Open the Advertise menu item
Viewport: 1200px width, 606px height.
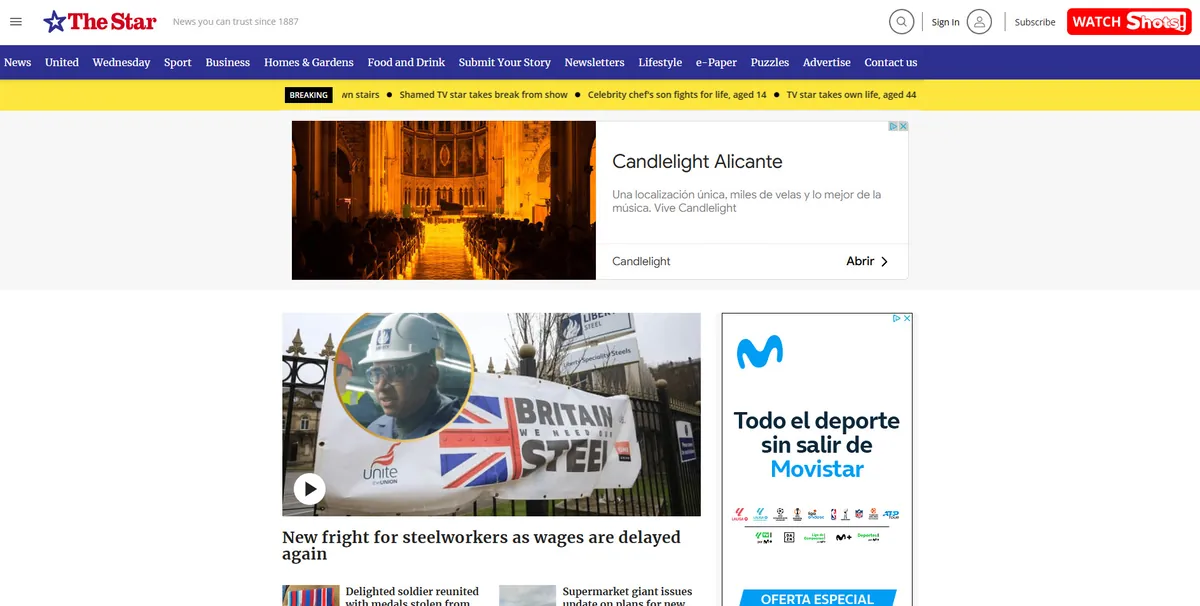point(827,62)
